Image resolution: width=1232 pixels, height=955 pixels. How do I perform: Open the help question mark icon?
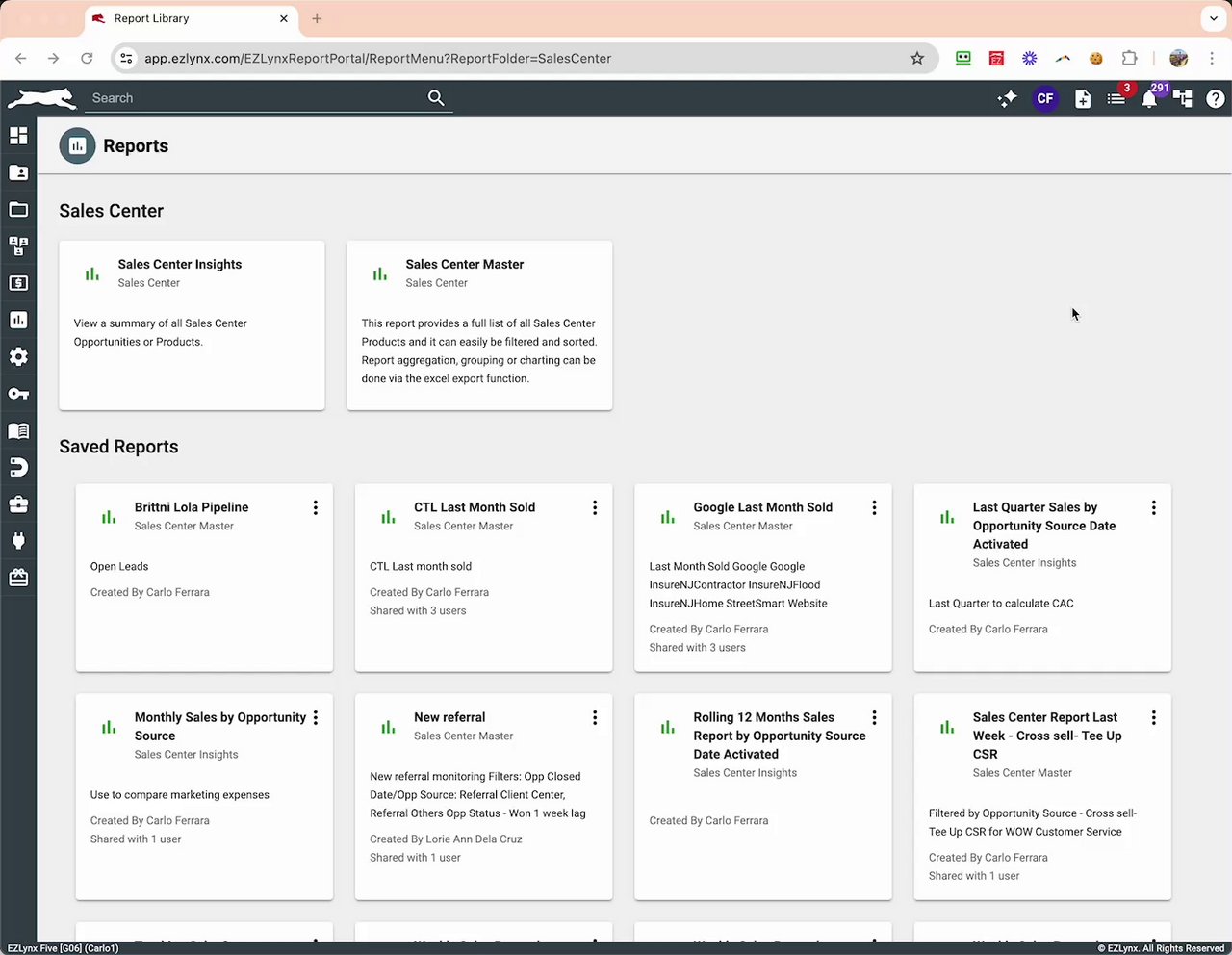[1216, 98]
